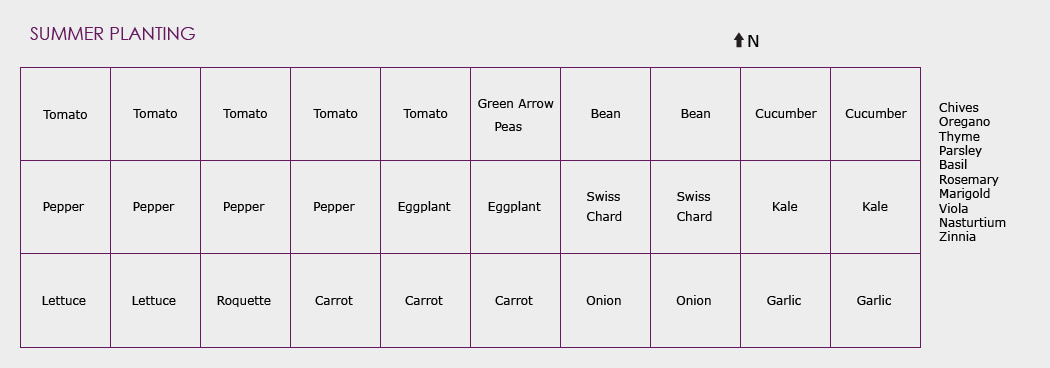Click the leftmost Tomato cell

pos(66,114)
